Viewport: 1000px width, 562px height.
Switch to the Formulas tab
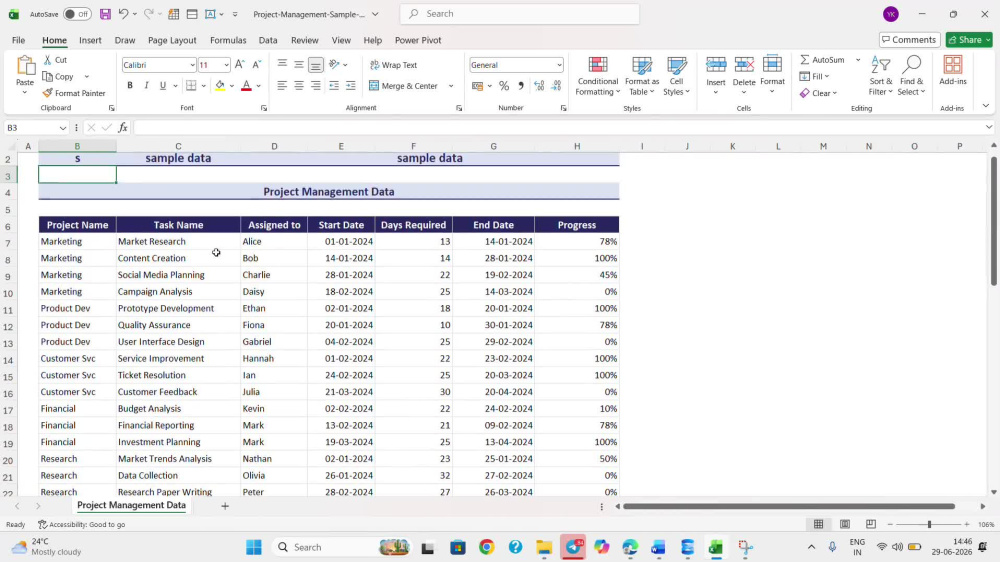pyautogui.click(x=228, y=40)
